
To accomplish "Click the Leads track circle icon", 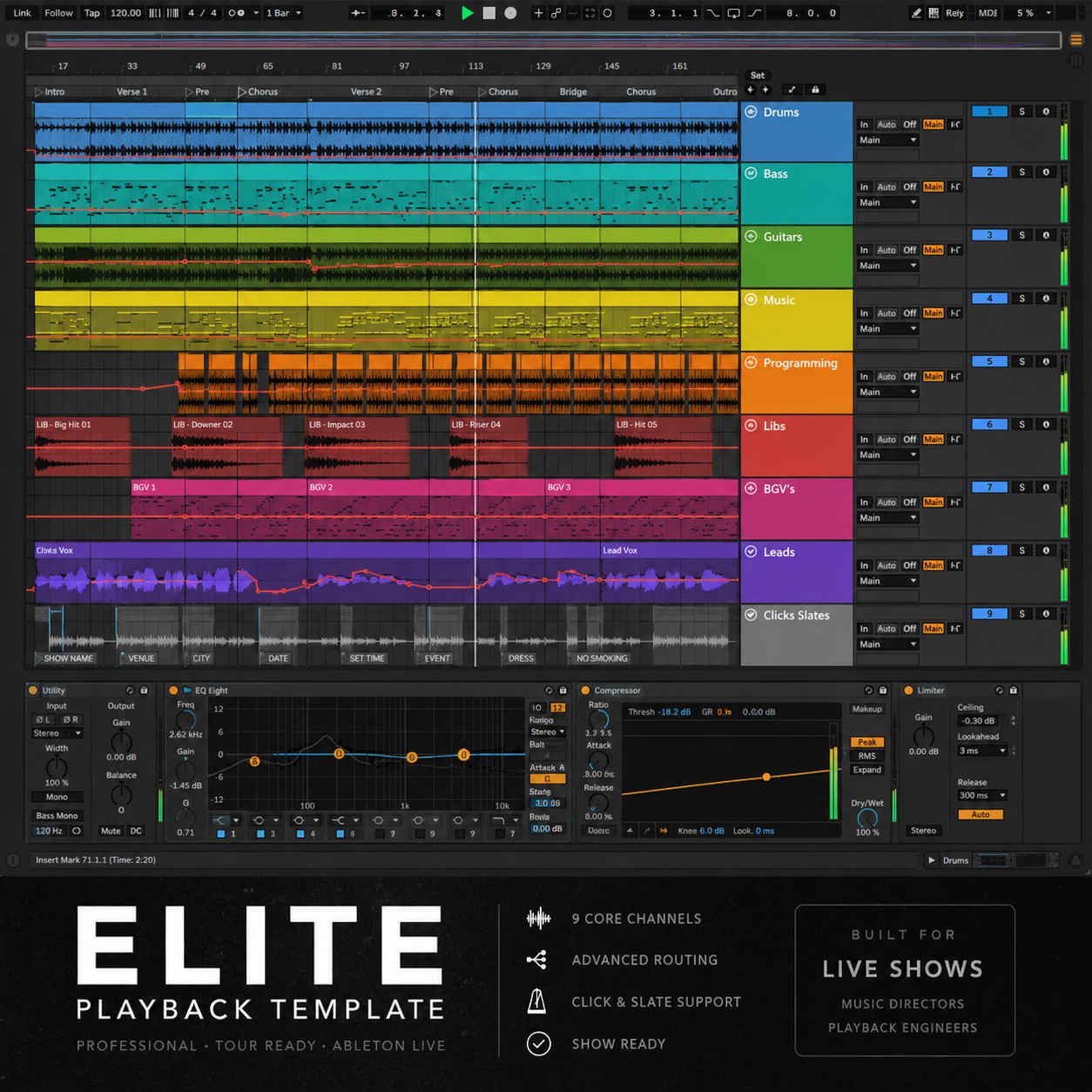I will [751, 551].
